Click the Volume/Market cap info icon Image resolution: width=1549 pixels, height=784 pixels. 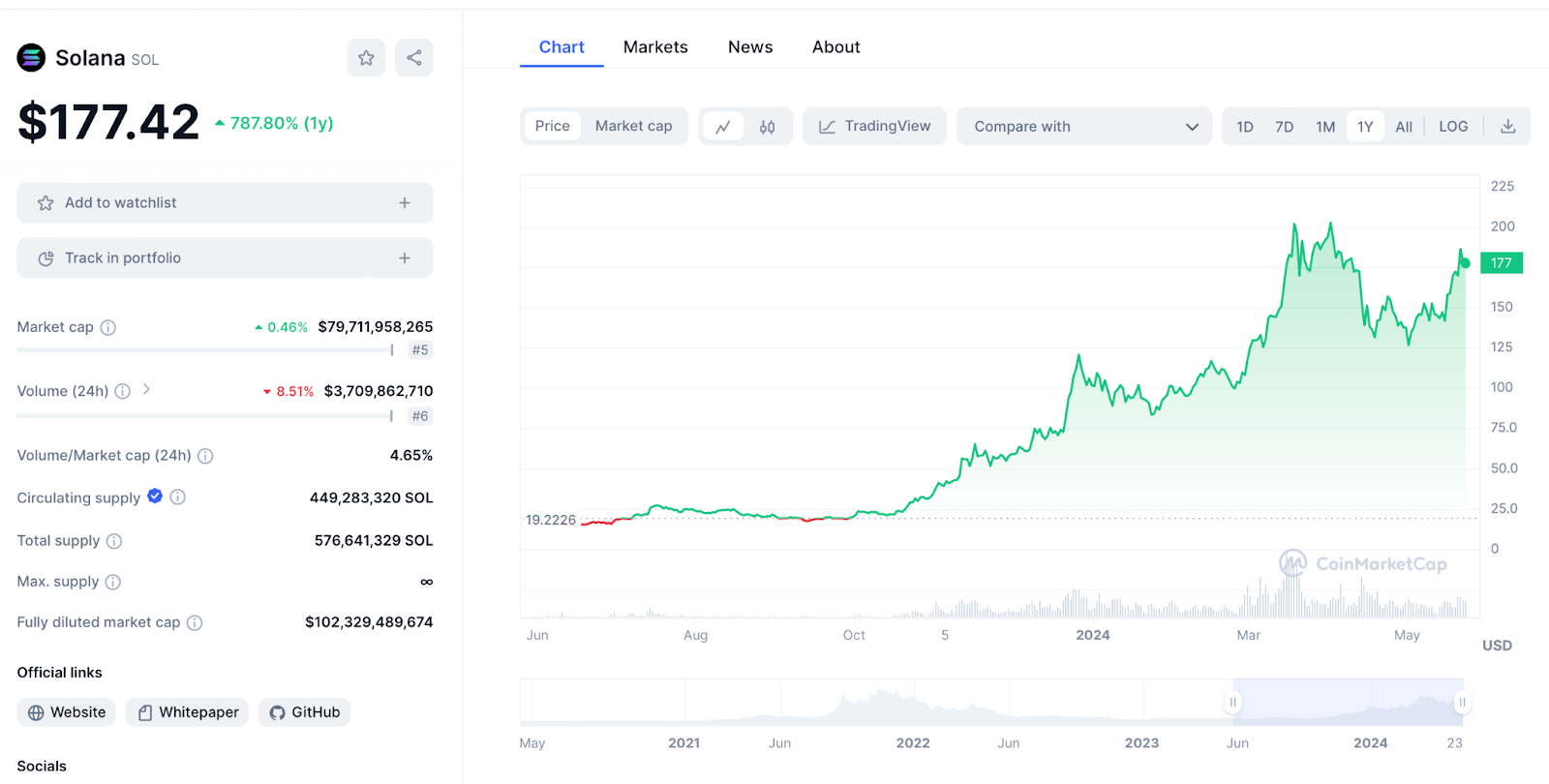click(205, 456)
